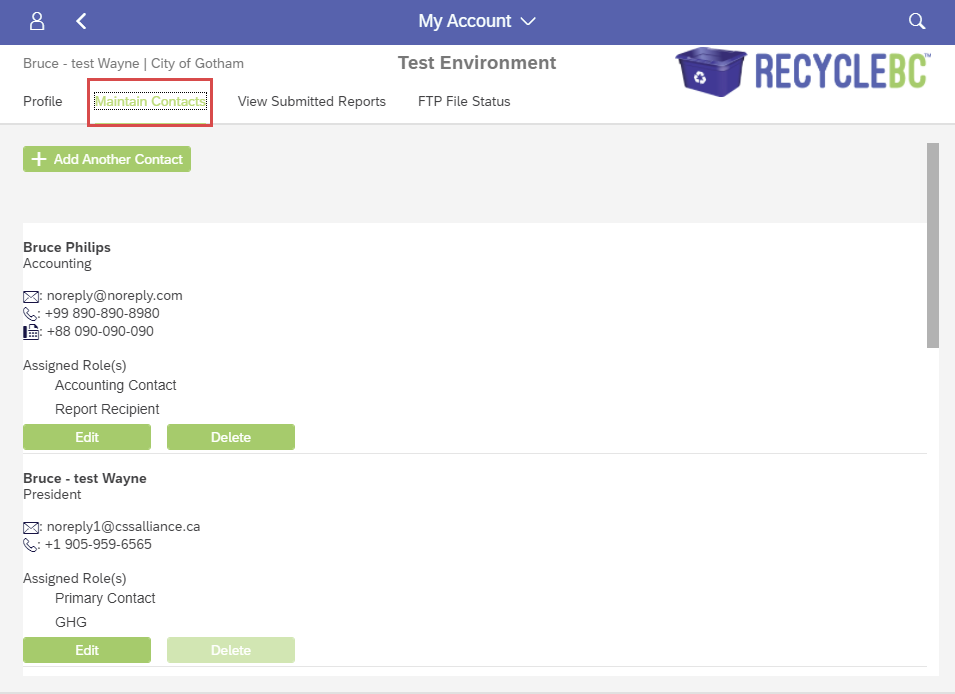The image size is (955, 694).
Task: Select the Maintain Contacts tab
Action: [150, 101]
